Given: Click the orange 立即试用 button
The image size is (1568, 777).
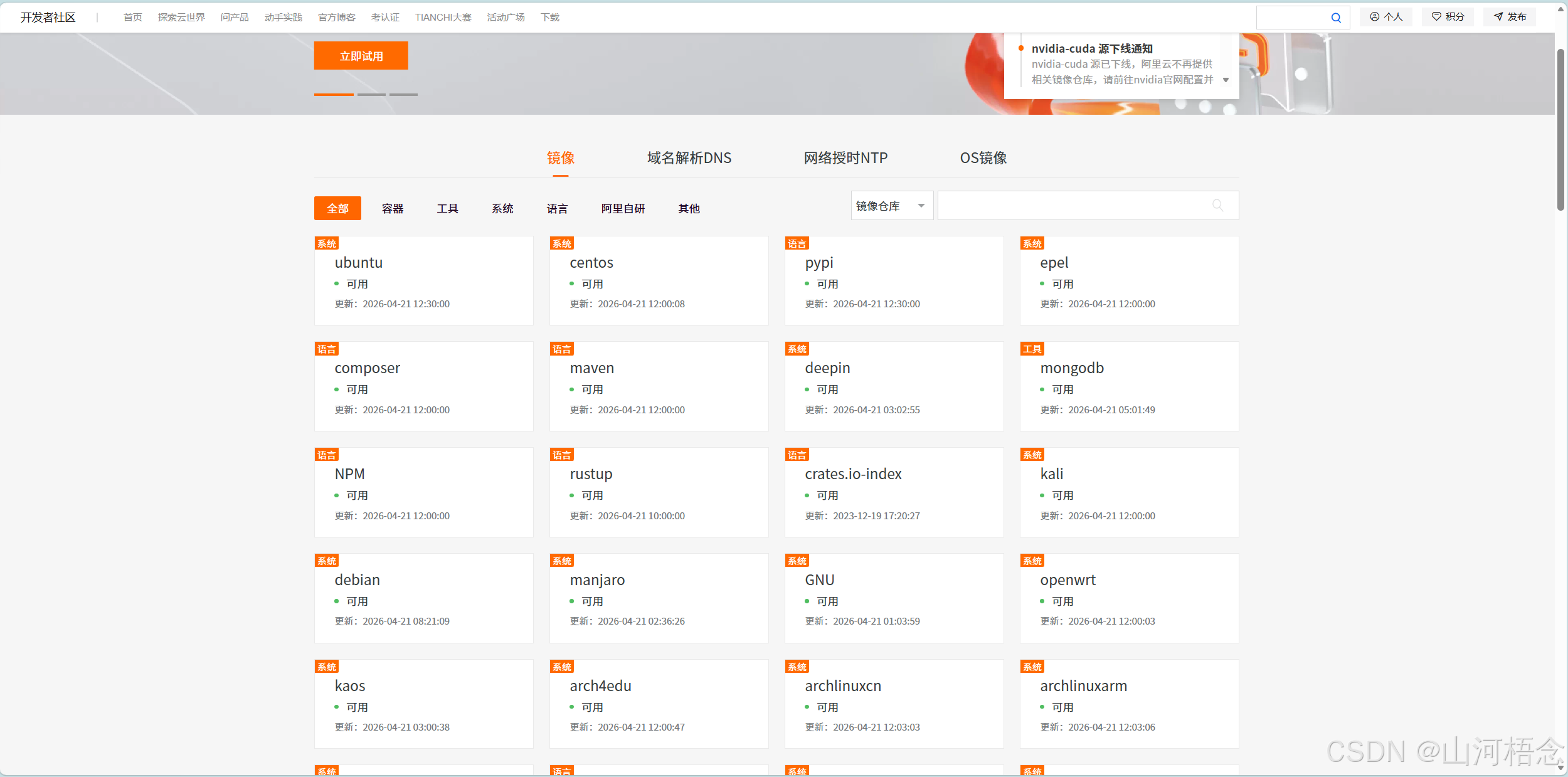Looking at the screenshot, I should (361, 56).
